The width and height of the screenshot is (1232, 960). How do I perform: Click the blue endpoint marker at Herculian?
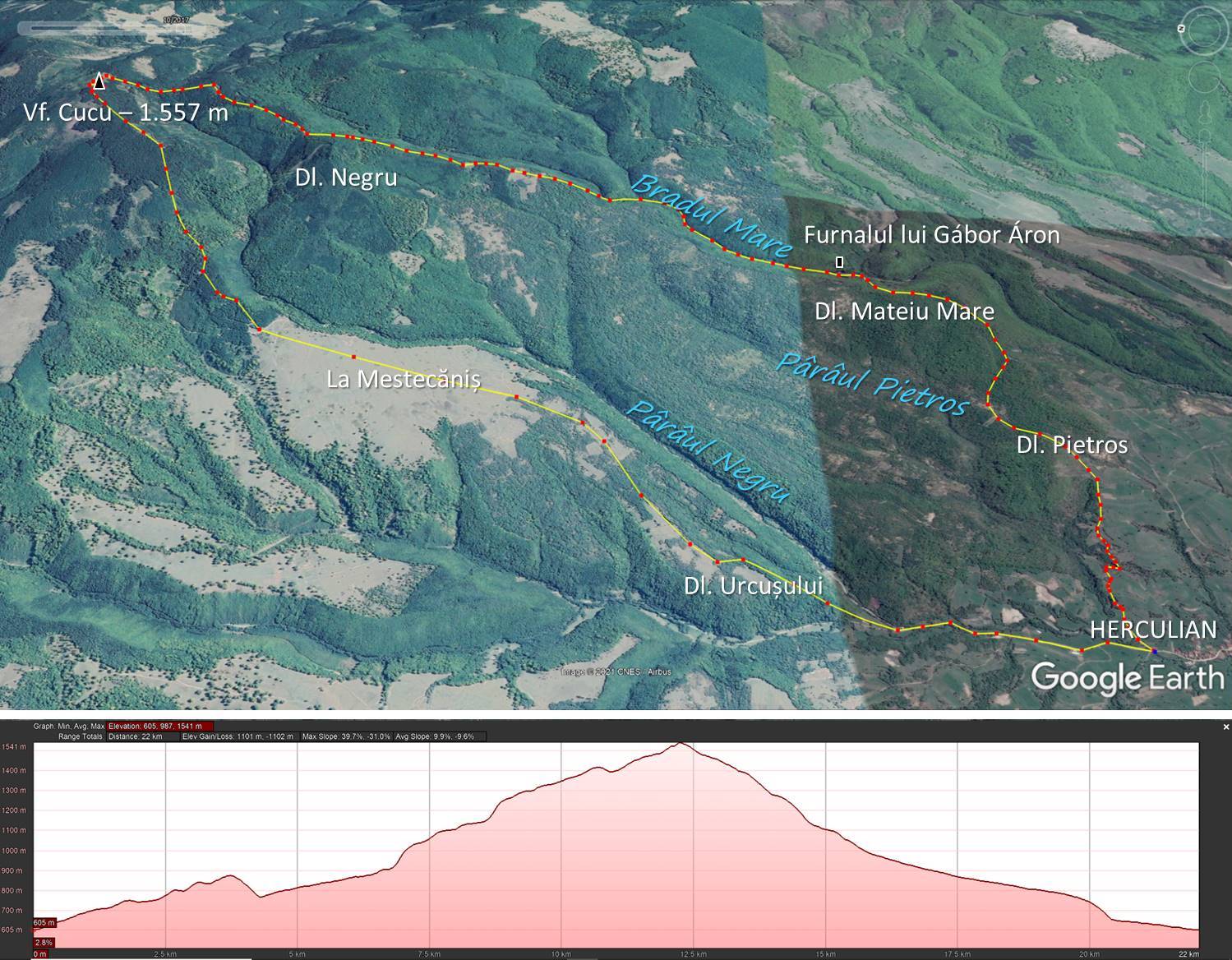pos(1155,651)
